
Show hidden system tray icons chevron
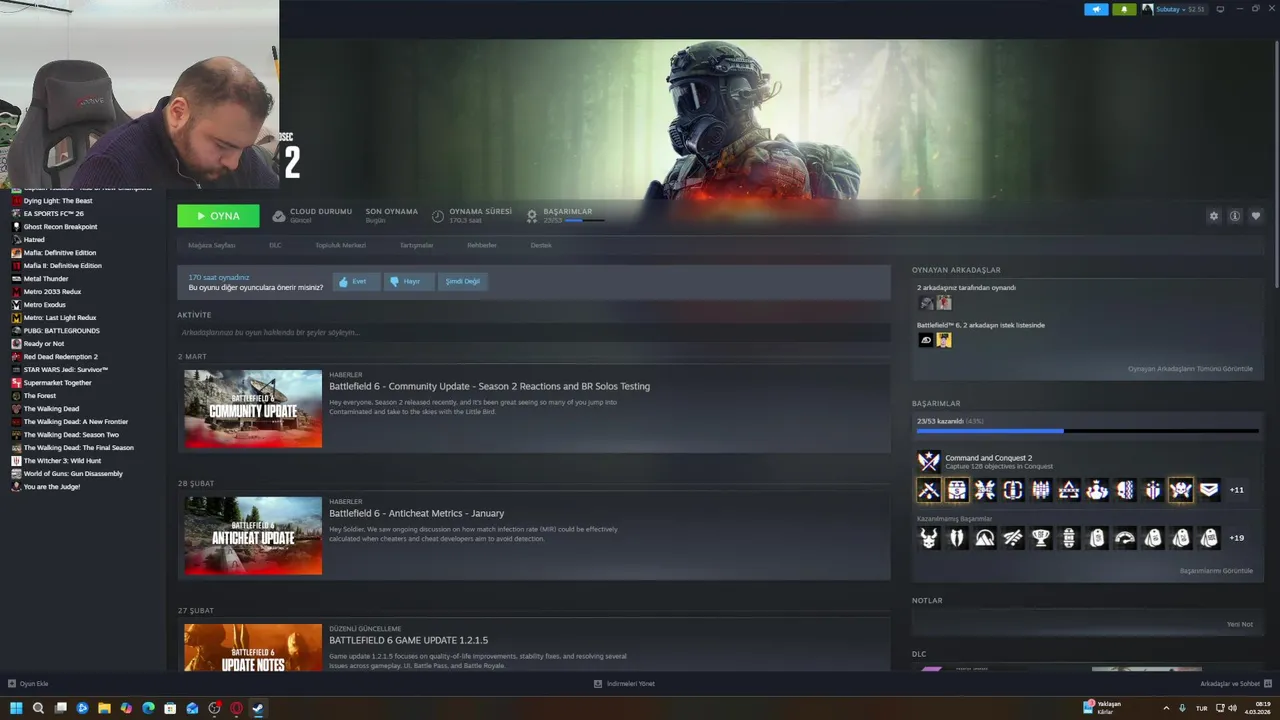pos(1166,708)
